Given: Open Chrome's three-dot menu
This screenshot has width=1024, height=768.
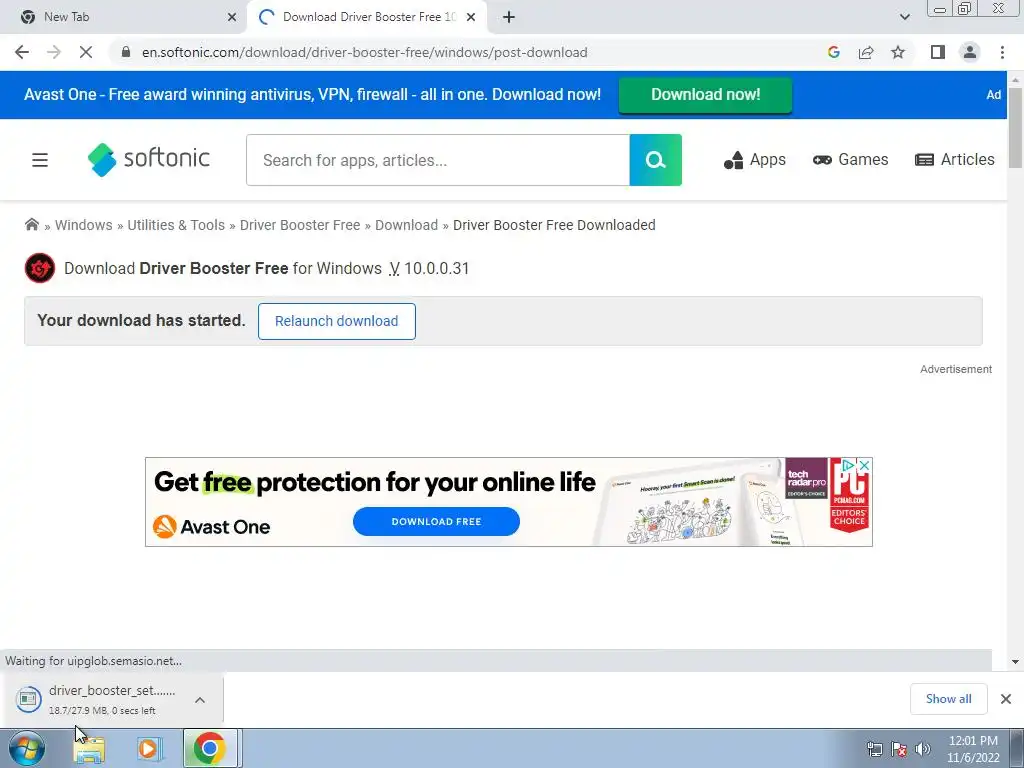Looking at the screenshot, I should pyautogui.click(x=1002, y=52).
